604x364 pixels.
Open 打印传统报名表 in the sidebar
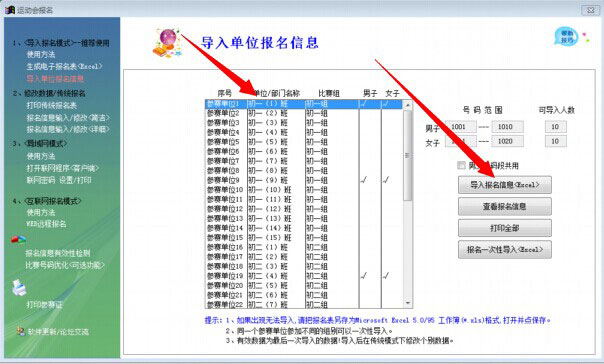pos(52,106)
